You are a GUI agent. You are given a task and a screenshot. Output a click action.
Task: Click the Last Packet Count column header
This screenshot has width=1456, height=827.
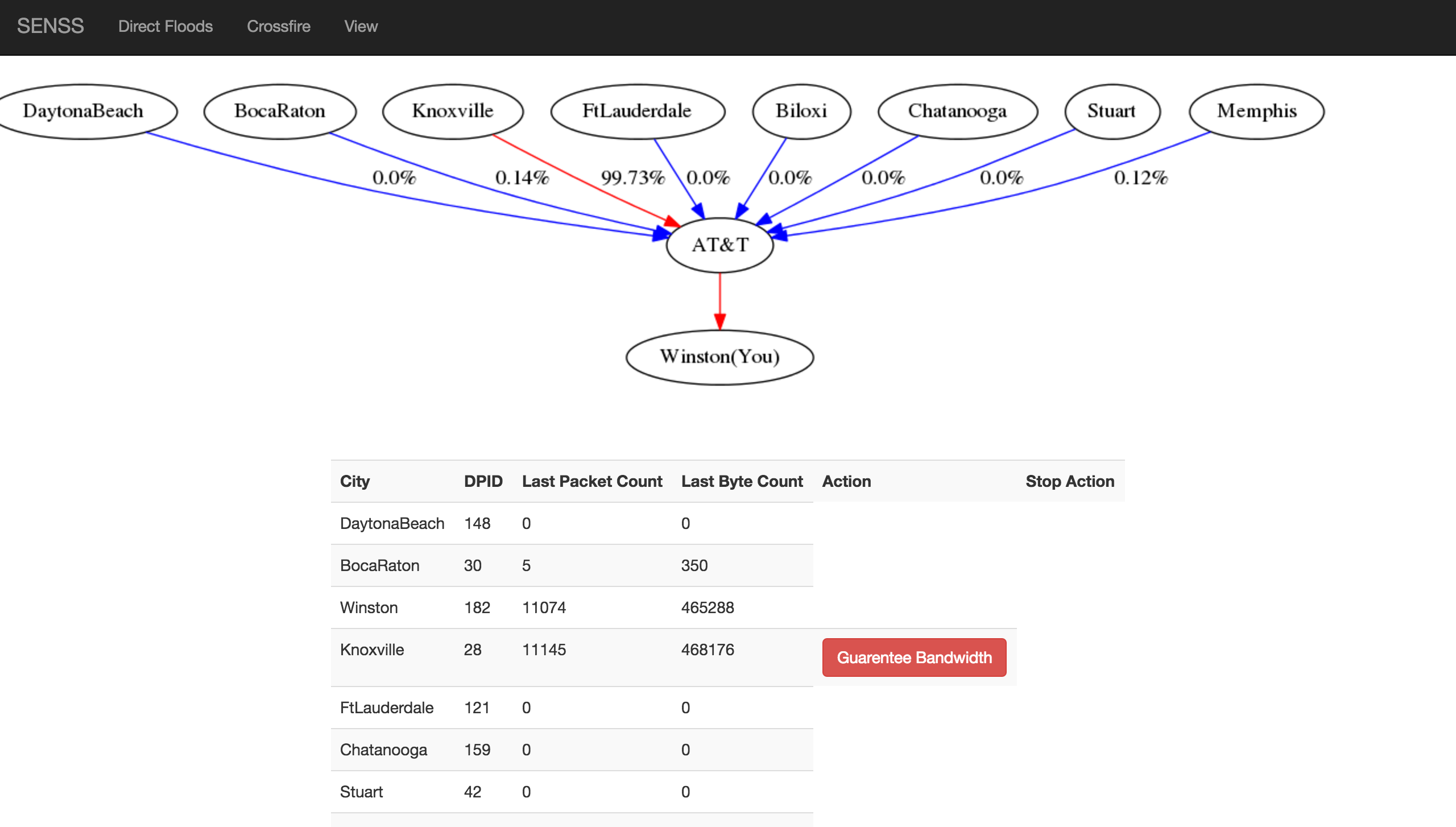[x=591, y=481]
